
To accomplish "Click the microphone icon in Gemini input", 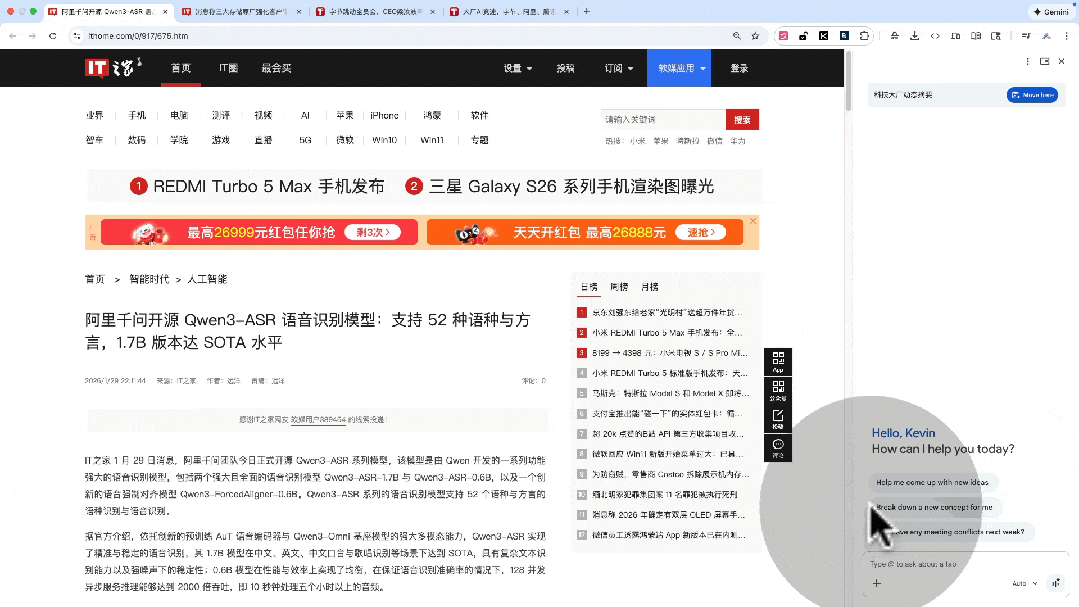I will point(1054,583).
